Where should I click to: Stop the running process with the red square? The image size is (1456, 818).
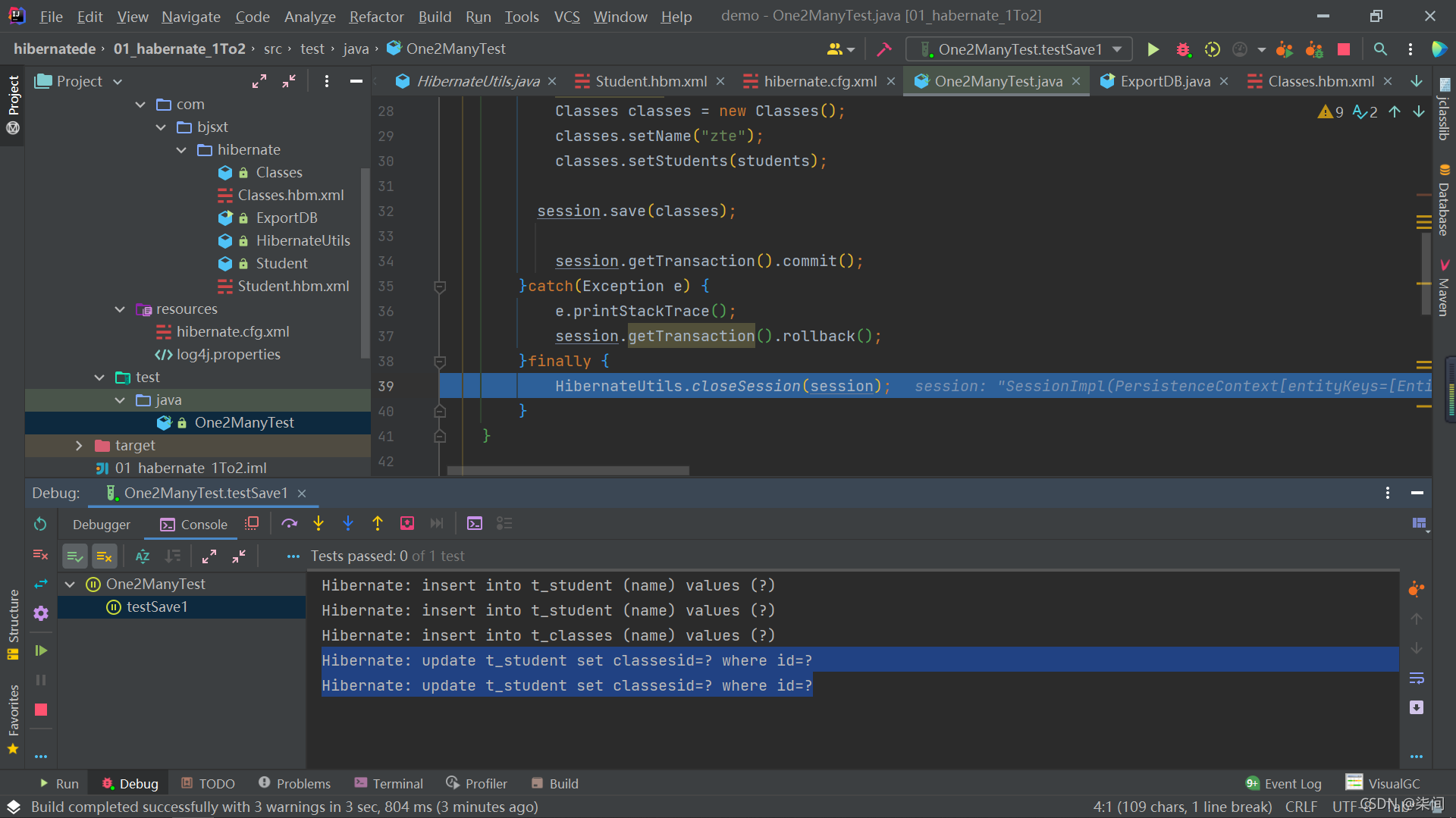(1344, 49)
